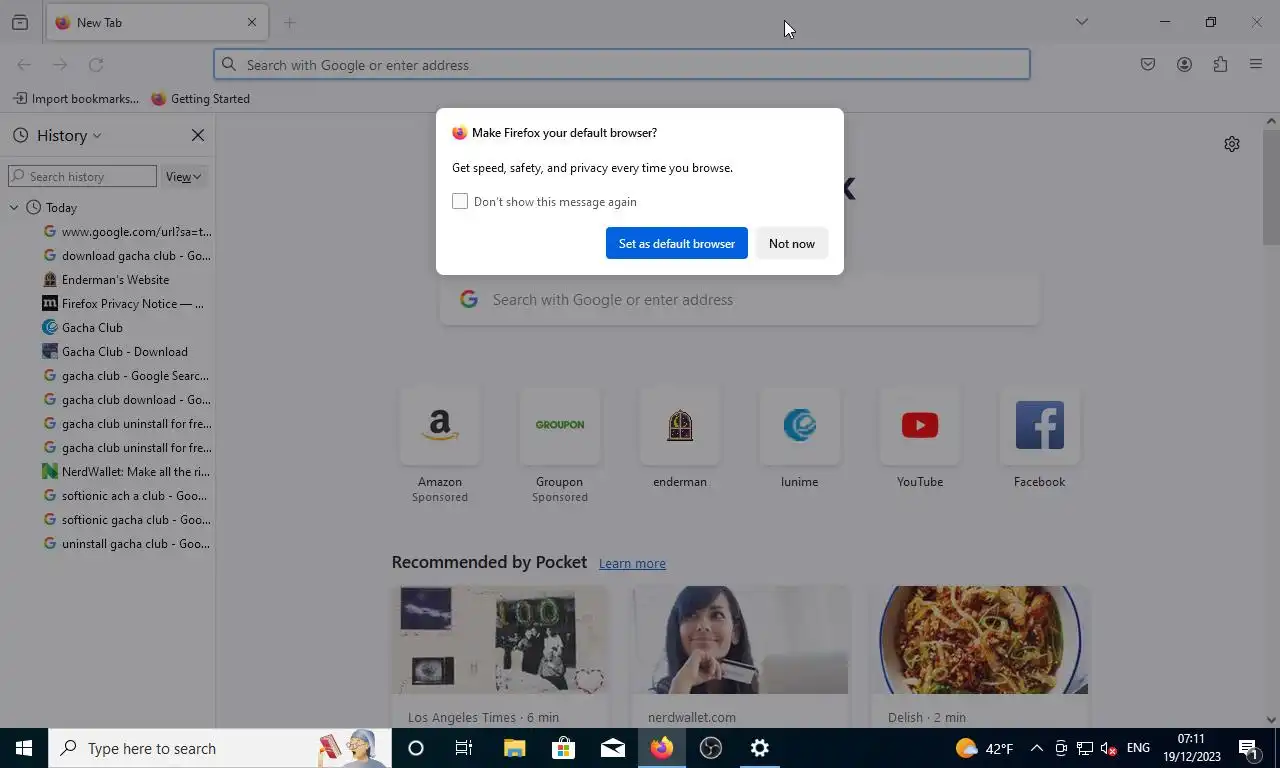Image resolution: width=1280 pixels, height=768 pixels.
Task: Open Mail app from taskbar
Action: [x=612, y=748]
